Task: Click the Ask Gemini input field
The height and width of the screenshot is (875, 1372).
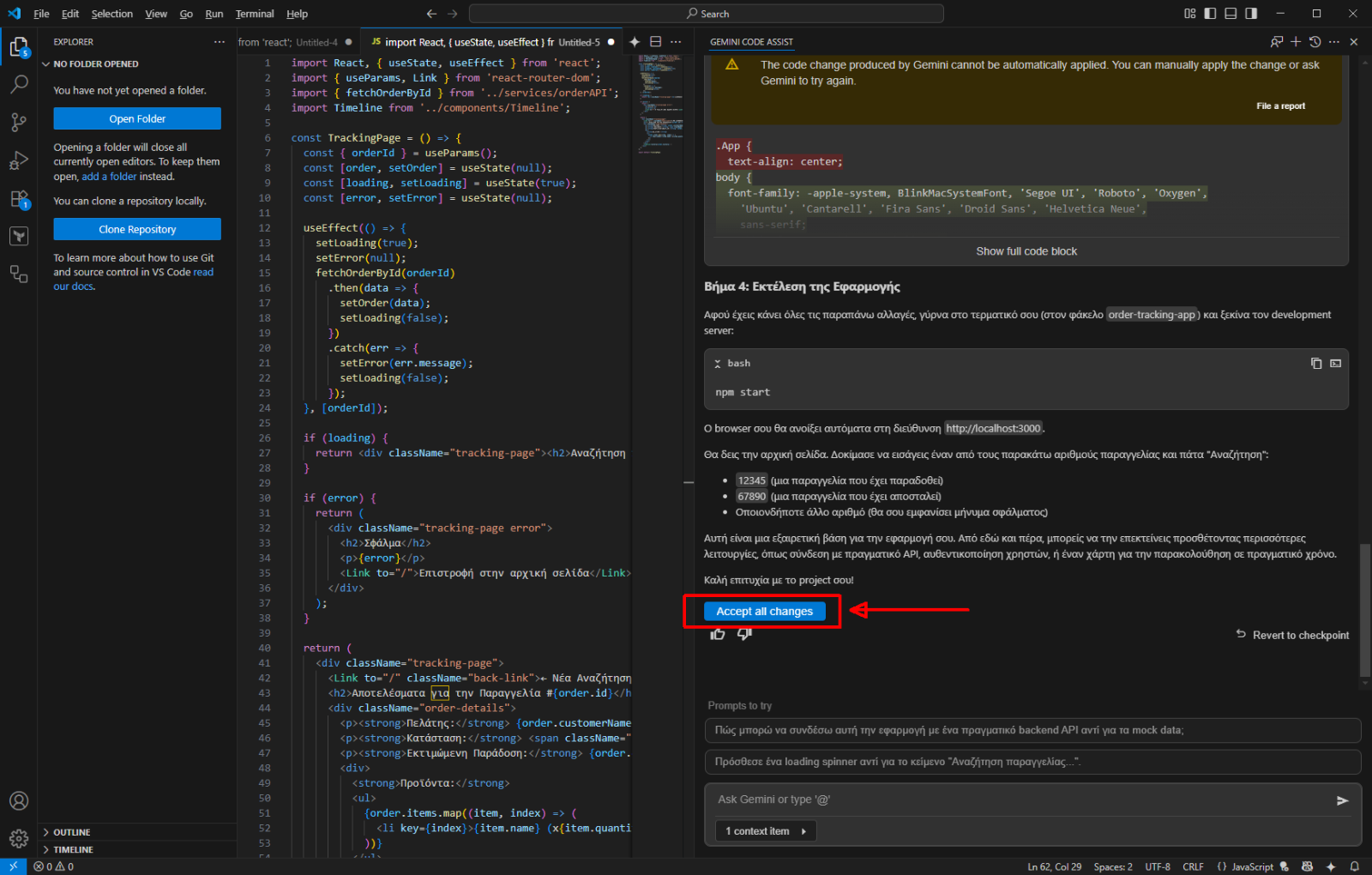Action: [1020, 800]
